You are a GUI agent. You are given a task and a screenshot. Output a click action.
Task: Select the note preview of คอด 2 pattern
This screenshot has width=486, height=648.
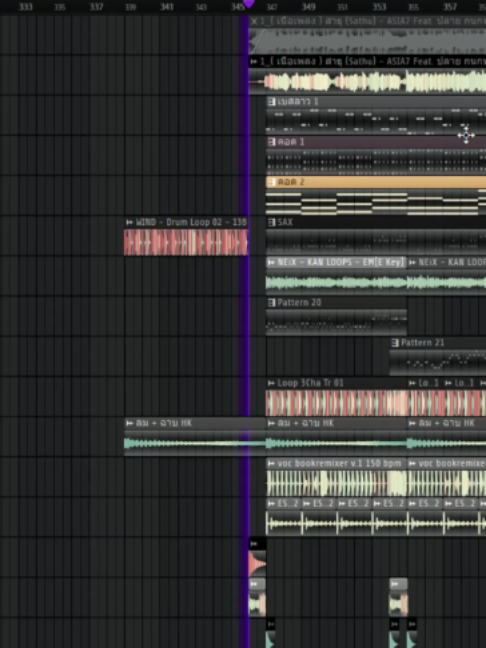tap(376, 202)
